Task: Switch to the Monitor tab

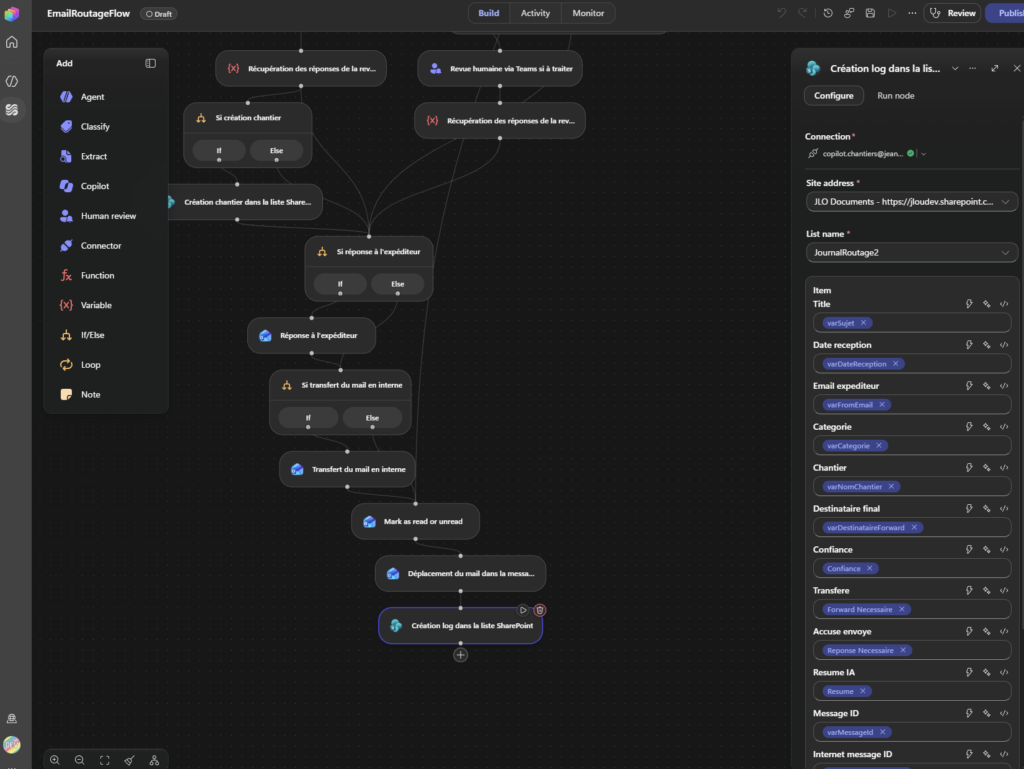Action: click(588, 13)
